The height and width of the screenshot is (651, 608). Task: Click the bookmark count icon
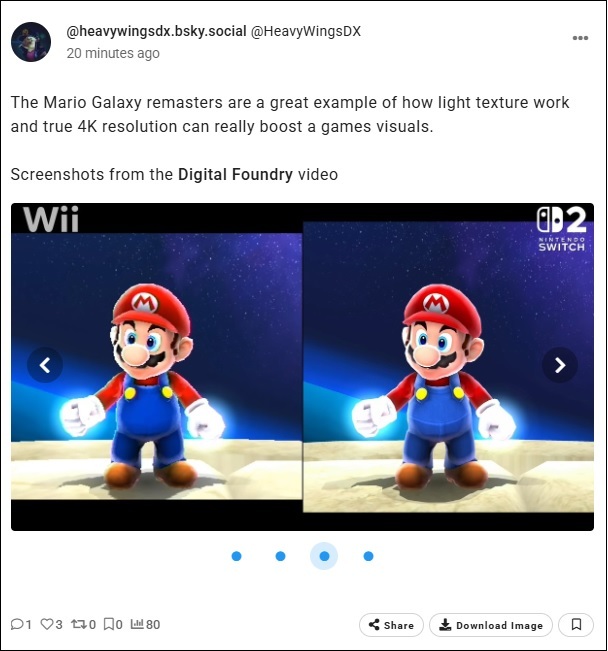pyautogui.click(x=109, y=624)
